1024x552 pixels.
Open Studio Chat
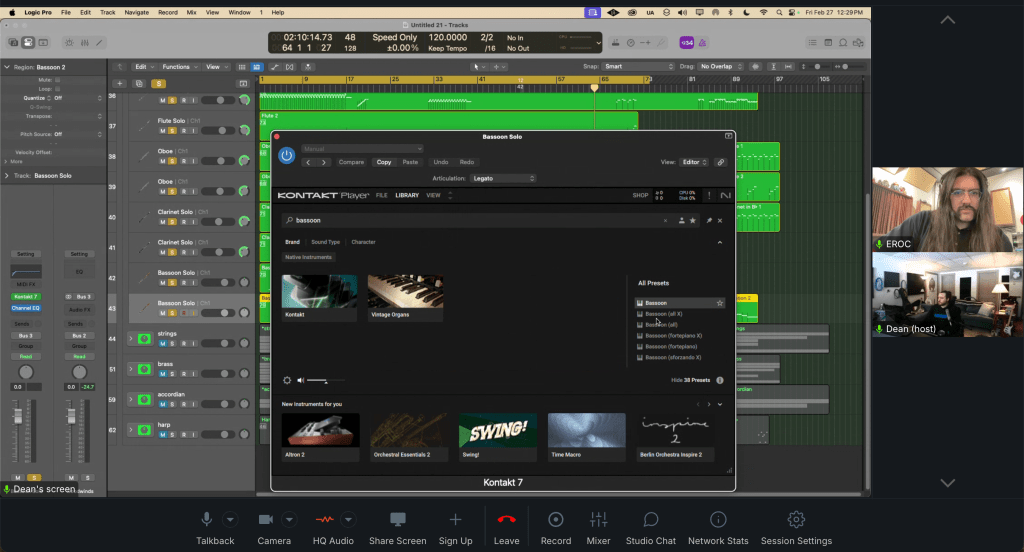pyautogui.click(x=651, y=520)
